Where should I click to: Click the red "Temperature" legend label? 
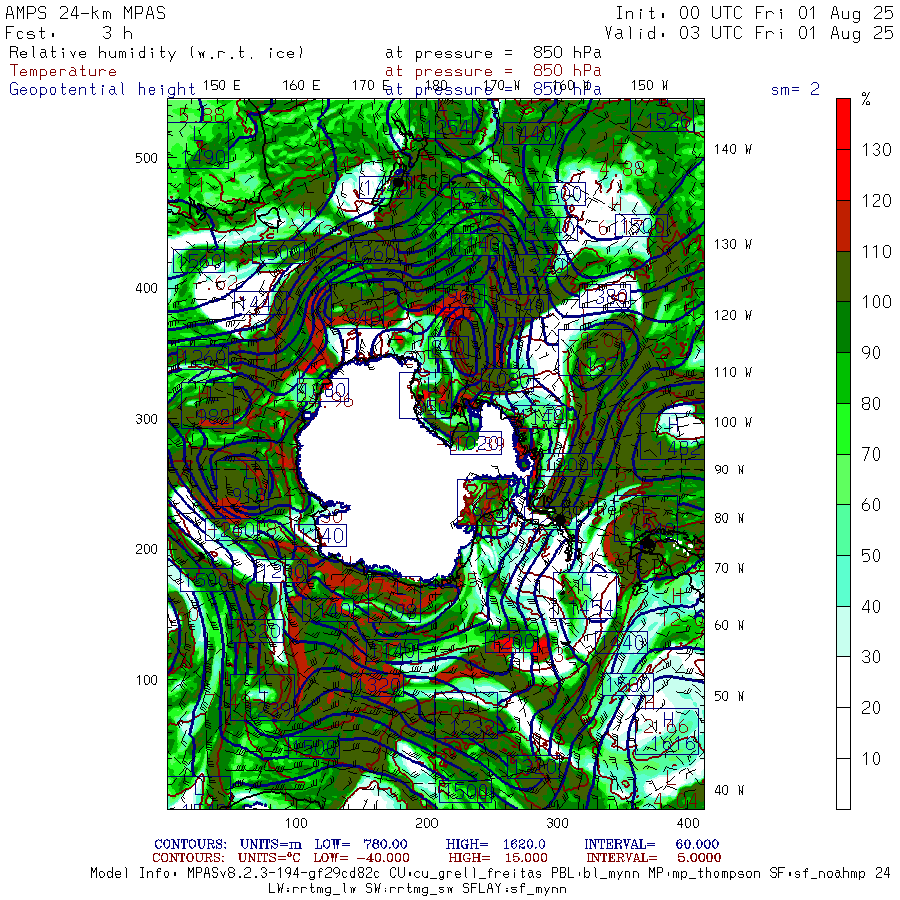[x=63, y=71]
